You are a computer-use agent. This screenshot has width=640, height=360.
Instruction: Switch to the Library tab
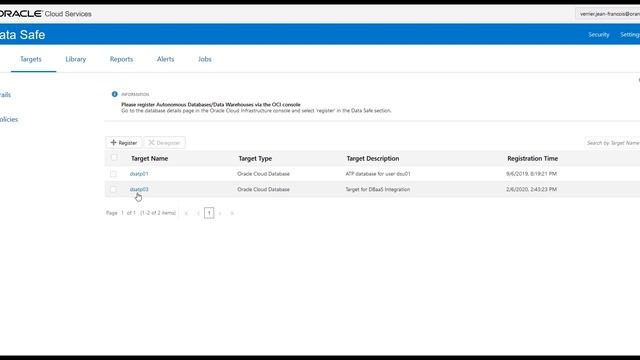click(76, 59)
